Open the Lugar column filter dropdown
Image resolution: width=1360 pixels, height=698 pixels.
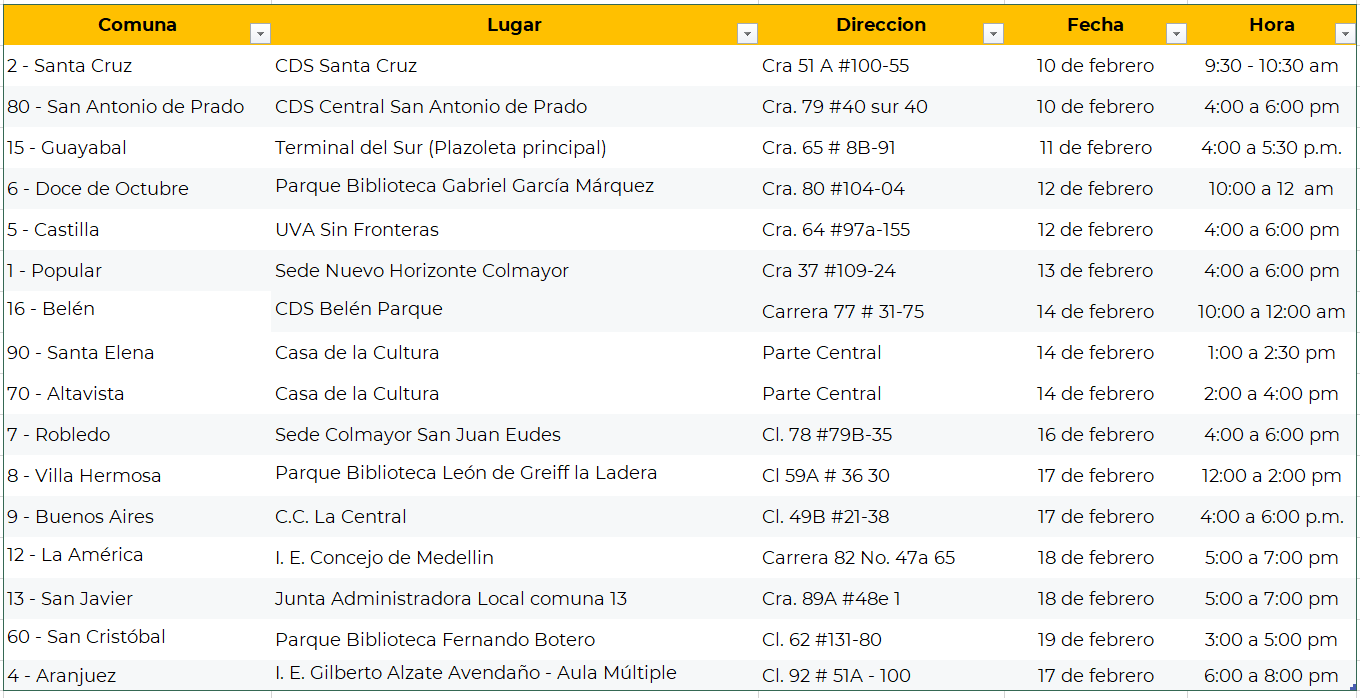click(x=747, y=34)
